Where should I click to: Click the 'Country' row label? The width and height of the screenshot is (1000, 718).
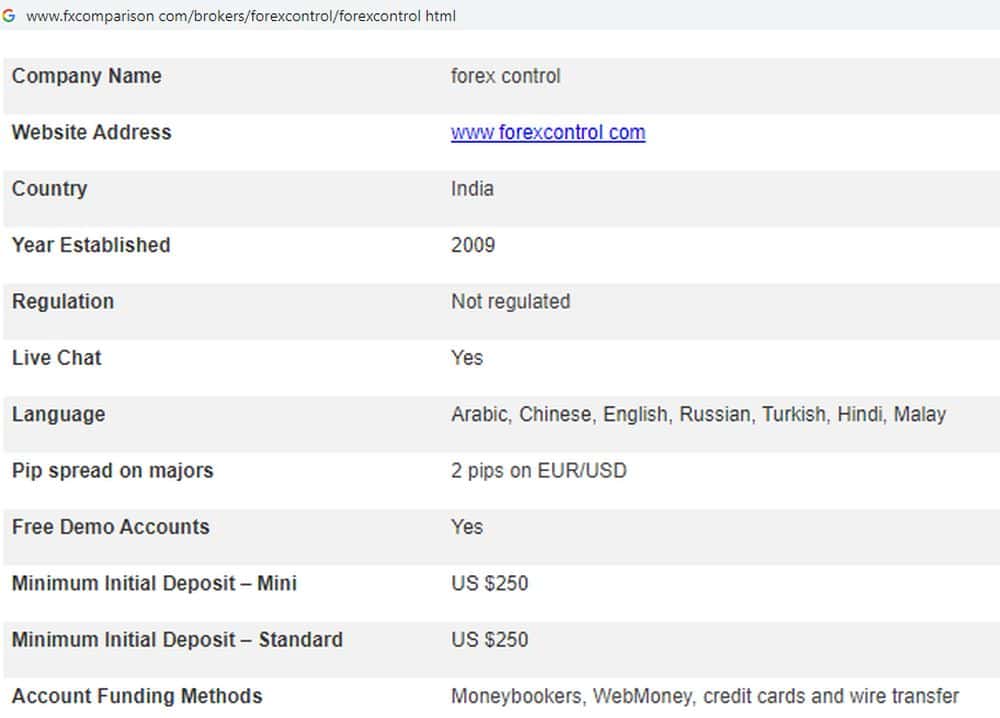click(x=50, y=189)
